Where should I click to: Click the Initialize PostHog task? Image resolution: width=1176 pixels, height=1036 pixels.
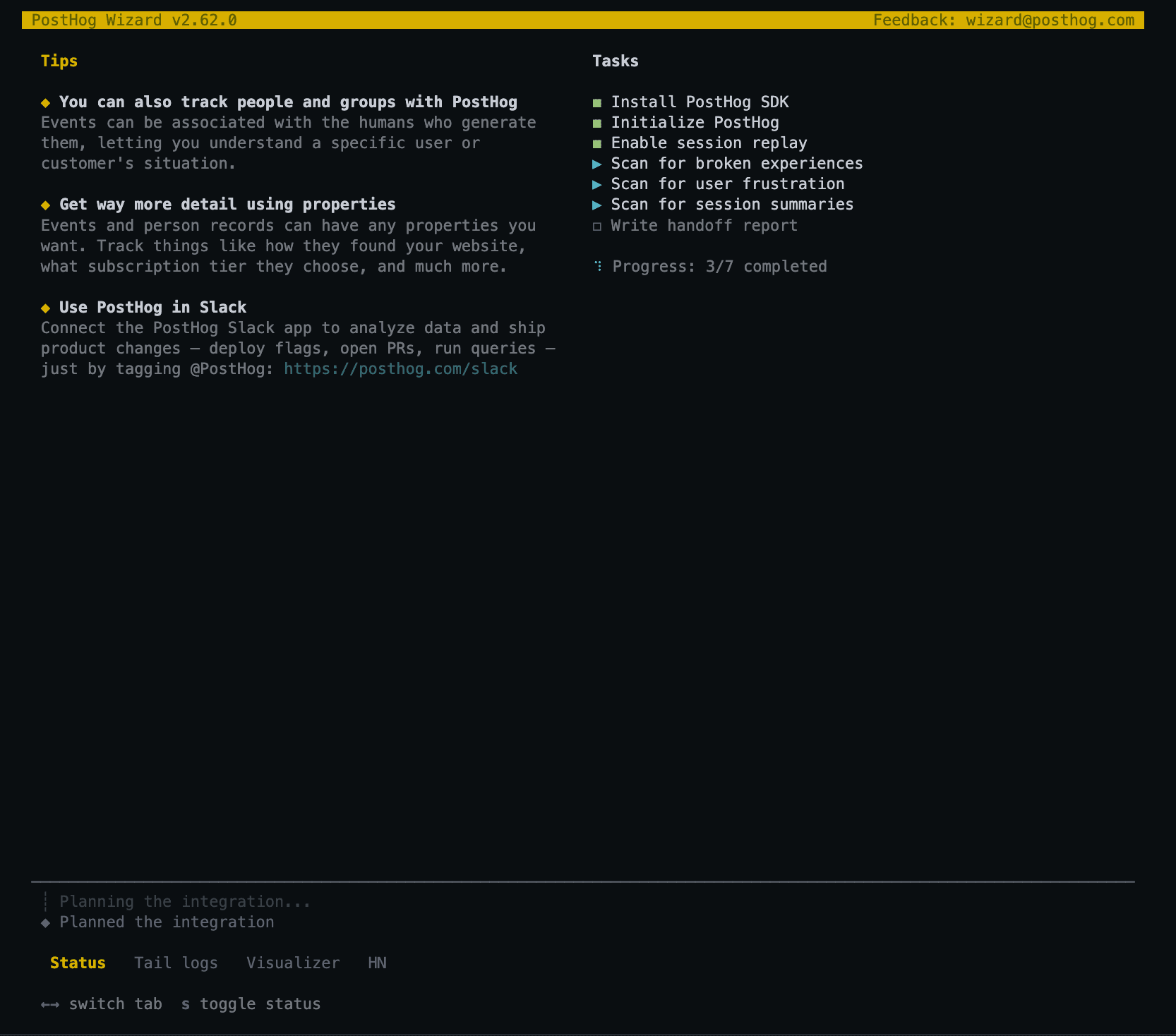pyautogui.click(x=695, y=123)
